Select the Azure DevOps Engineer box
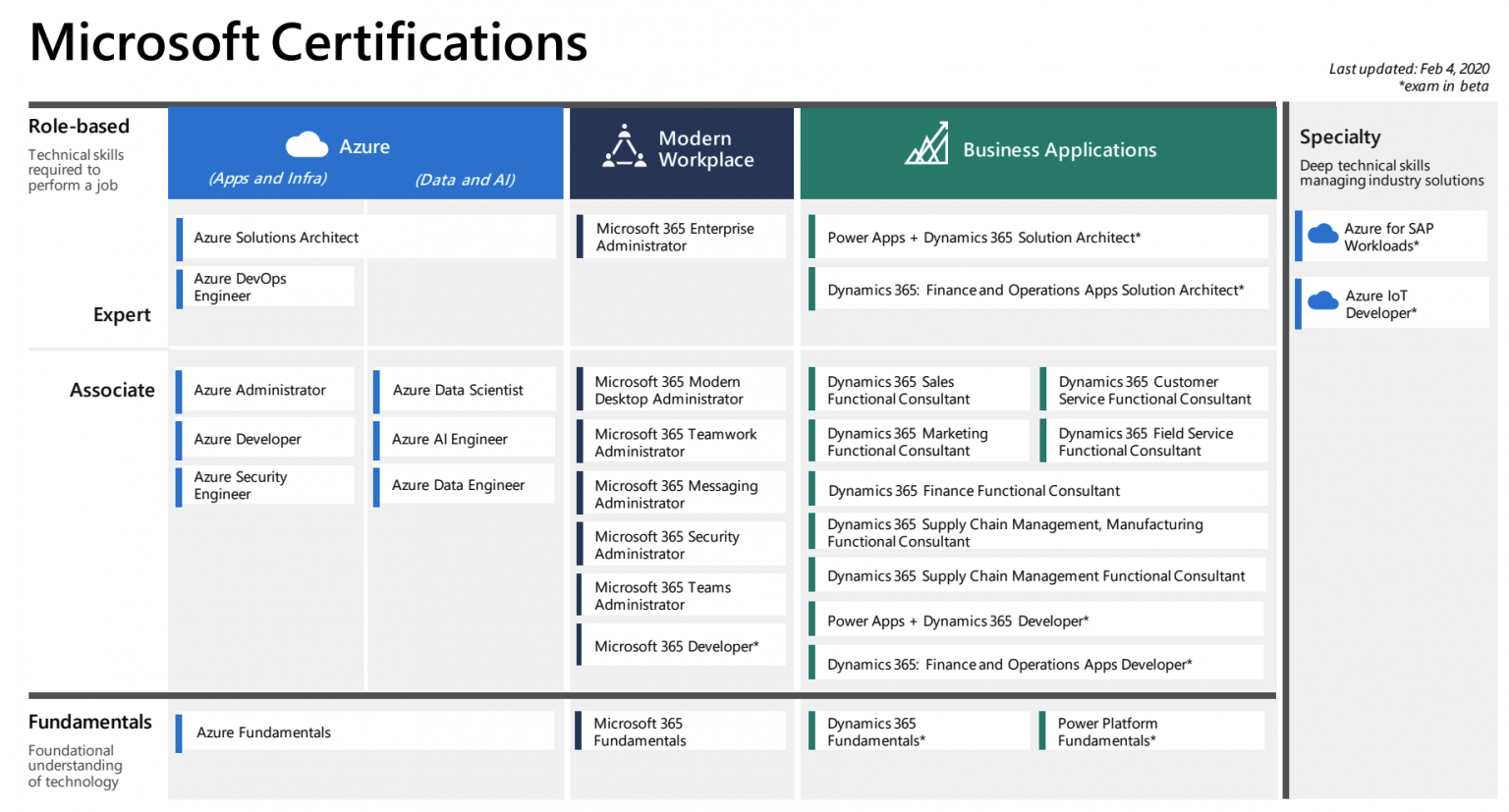 pos(265,287)
